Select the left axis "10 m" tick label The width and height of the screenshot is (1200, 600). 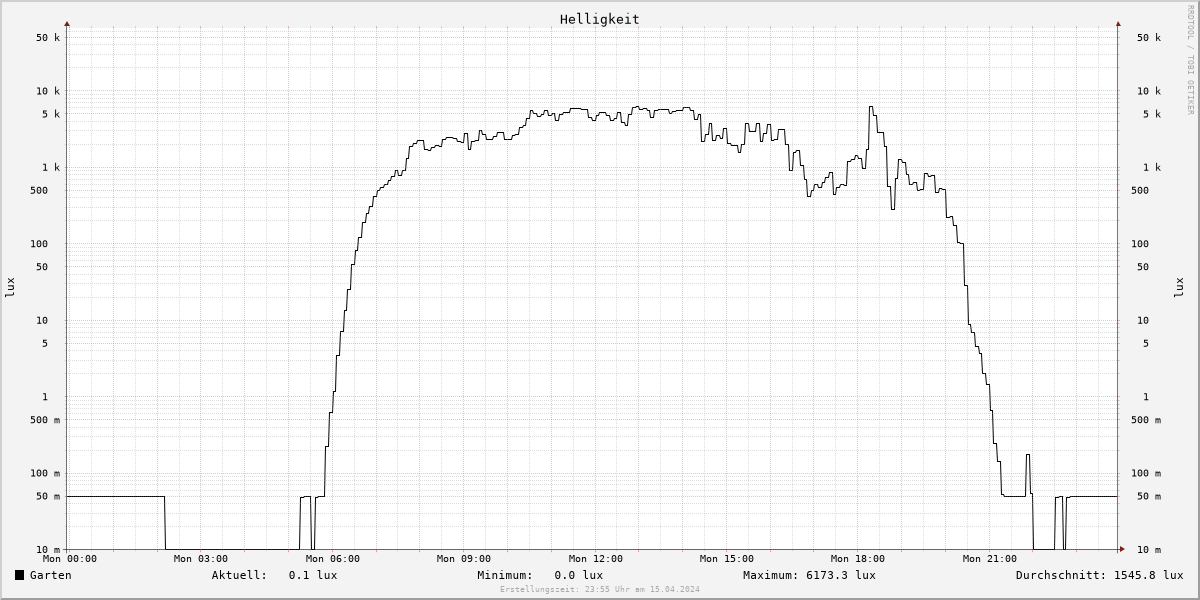click(49, 550)
